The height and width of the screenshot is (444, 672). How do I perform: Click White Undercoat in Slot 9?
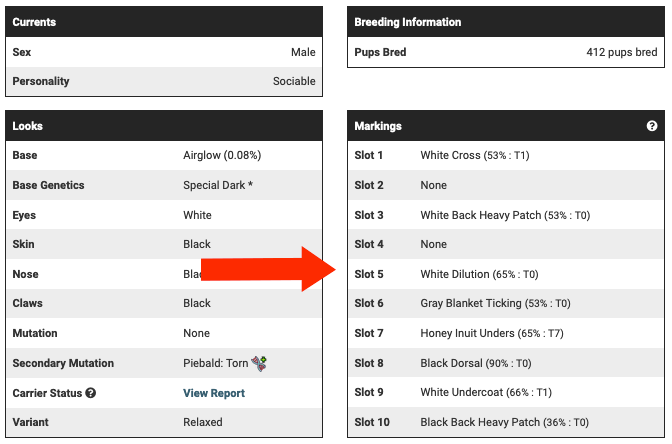tap(484, 393)
